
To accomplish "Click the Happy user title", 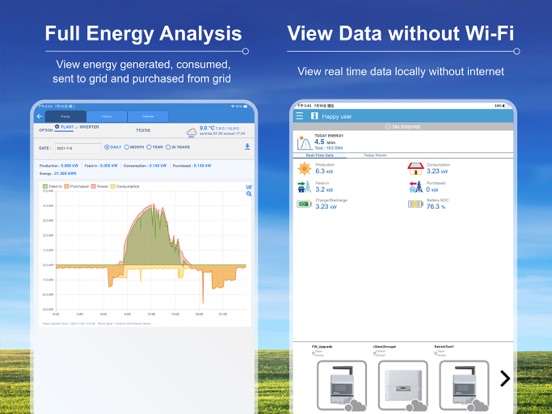I will click(337, 117).
